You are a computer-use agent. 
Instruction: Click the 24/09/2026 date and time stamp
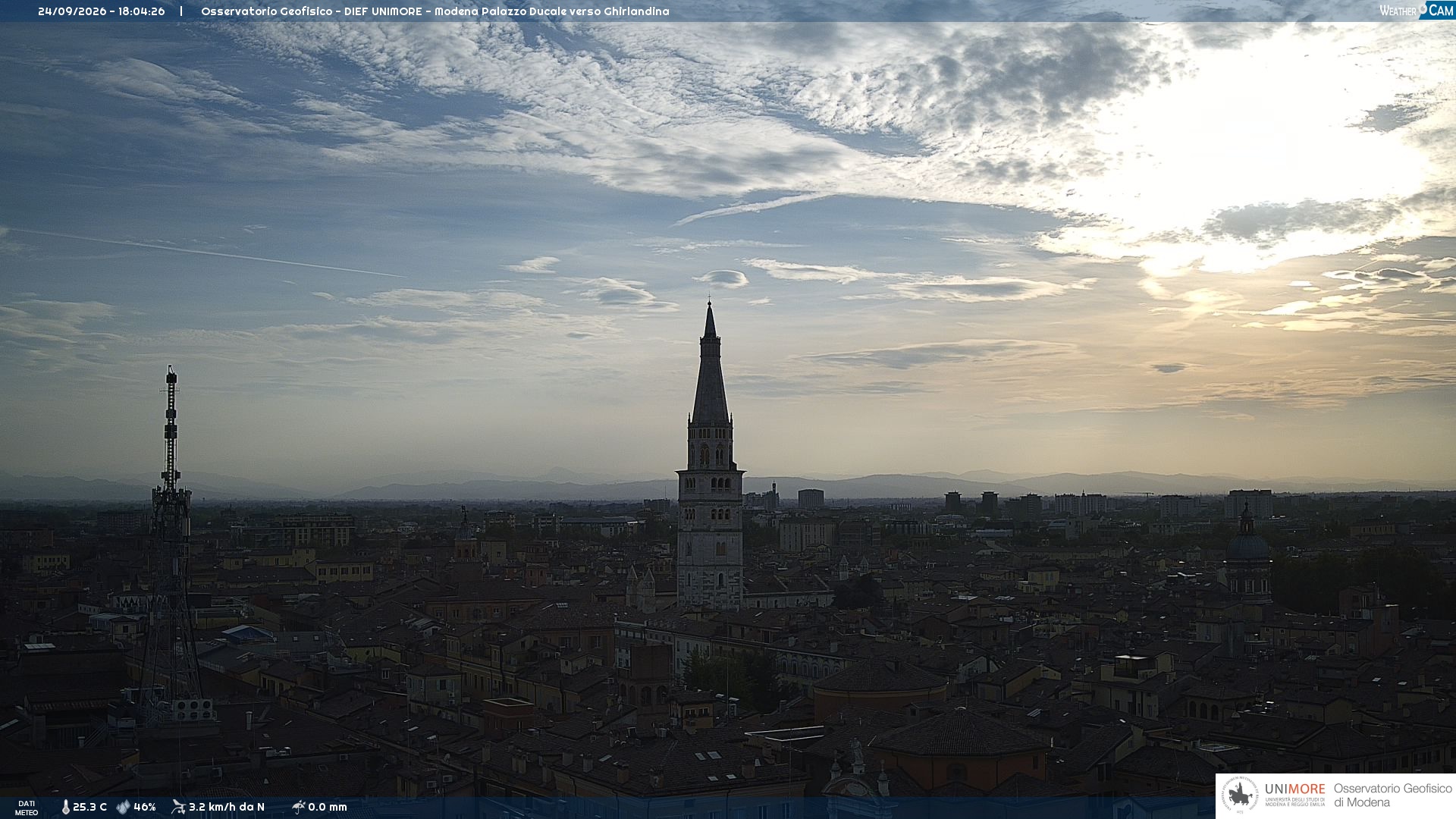coord(102,11)
